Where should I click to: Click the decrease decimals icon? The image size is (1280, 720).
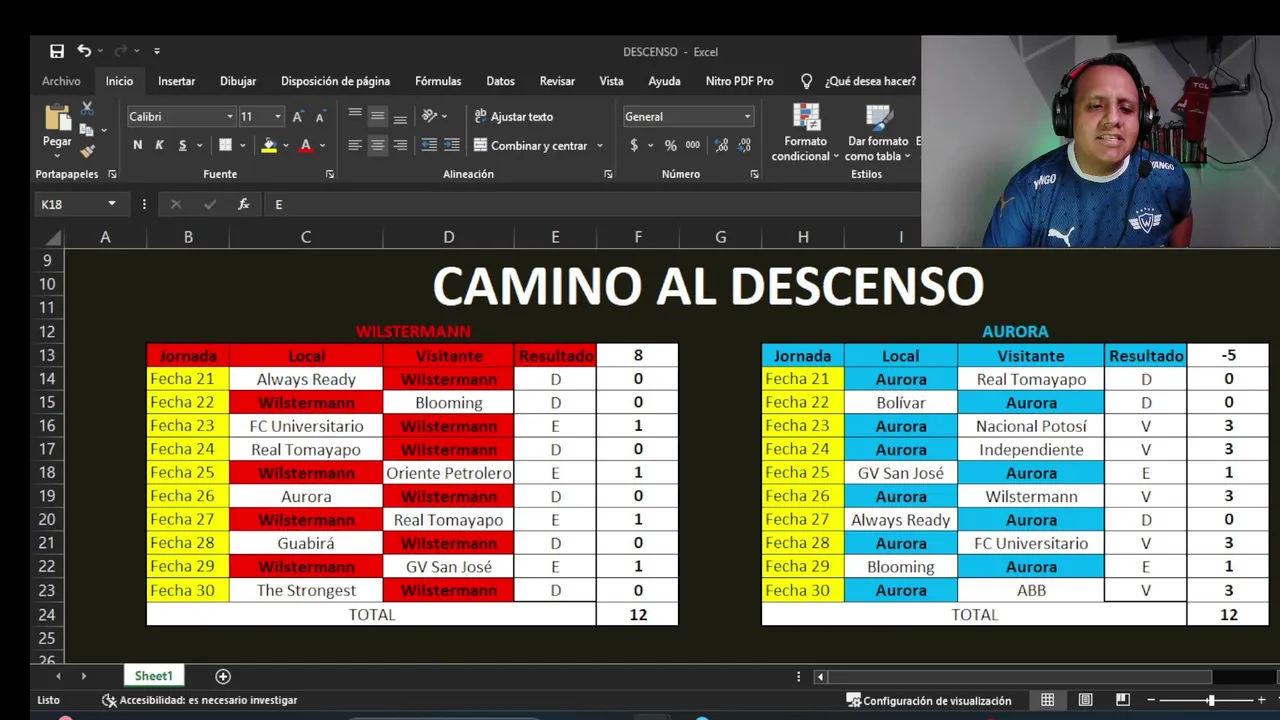tap(746, 145)
